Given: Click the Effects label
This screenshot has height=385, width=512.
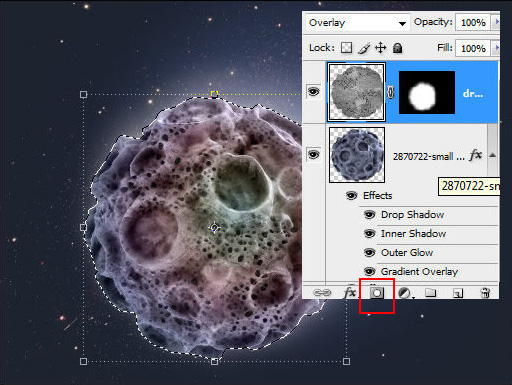Looking at the screenshot, I should coord(378,196).
